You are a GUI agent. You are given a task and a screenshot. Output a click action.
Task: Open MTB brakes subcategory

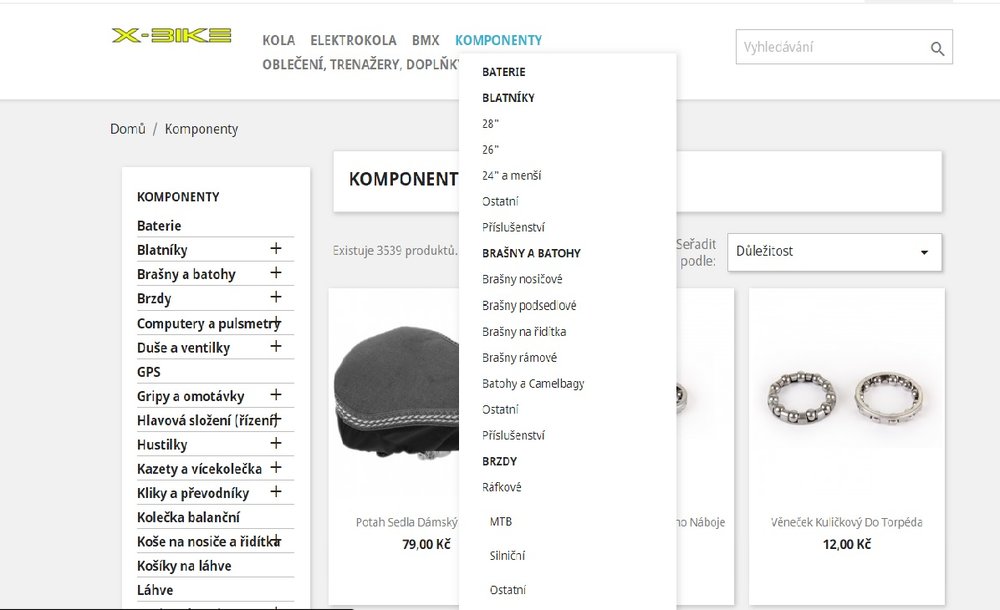click(x=501, y=522)
